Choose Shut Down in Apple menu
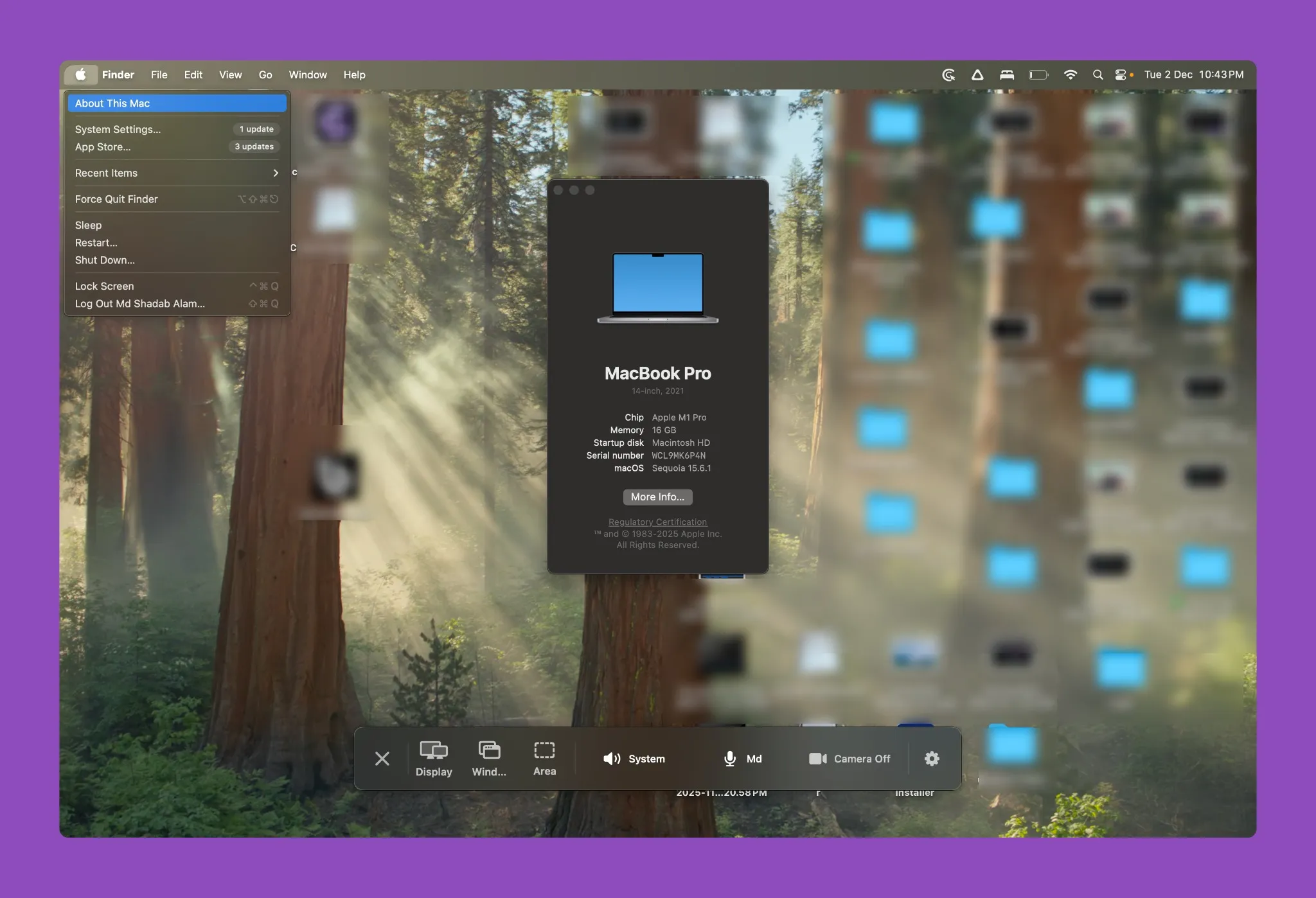Screen dimensions: 1316x898 tap(177, 260)
